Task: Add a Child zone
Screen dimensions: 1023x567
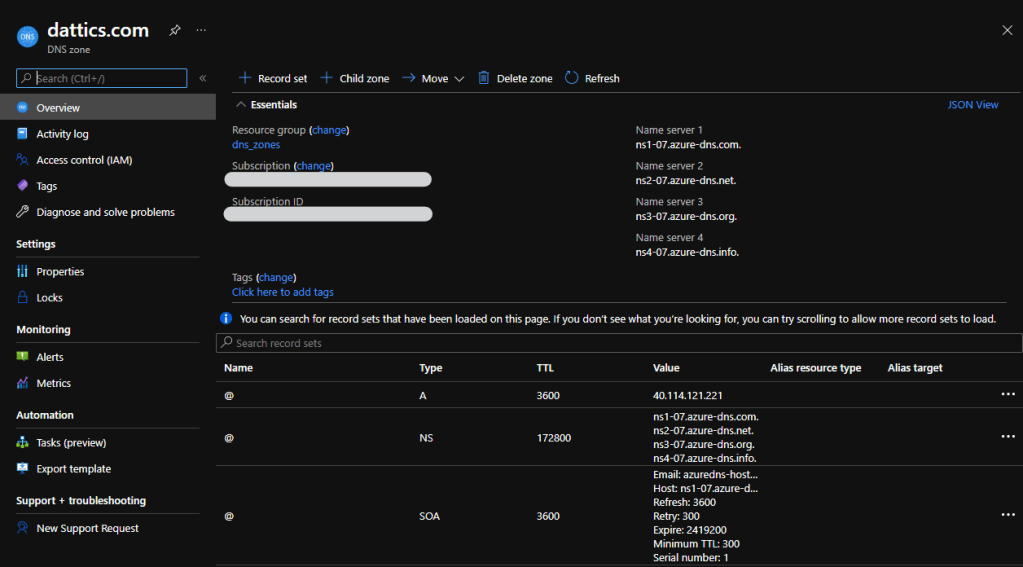Action: pos(355,78)
